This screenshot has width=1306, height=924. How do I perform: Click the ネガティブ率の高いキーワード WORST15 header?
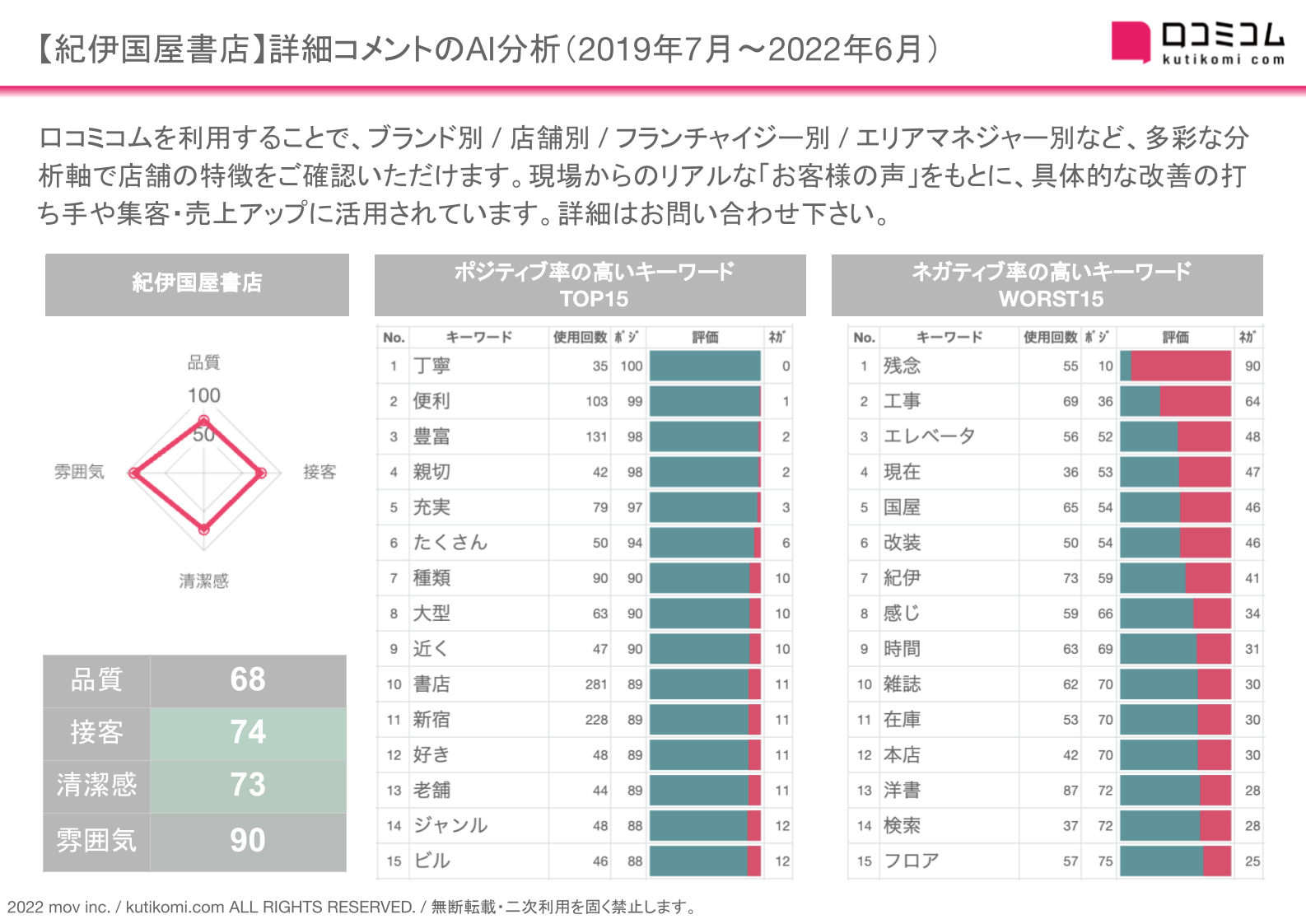pos(1047,285)
